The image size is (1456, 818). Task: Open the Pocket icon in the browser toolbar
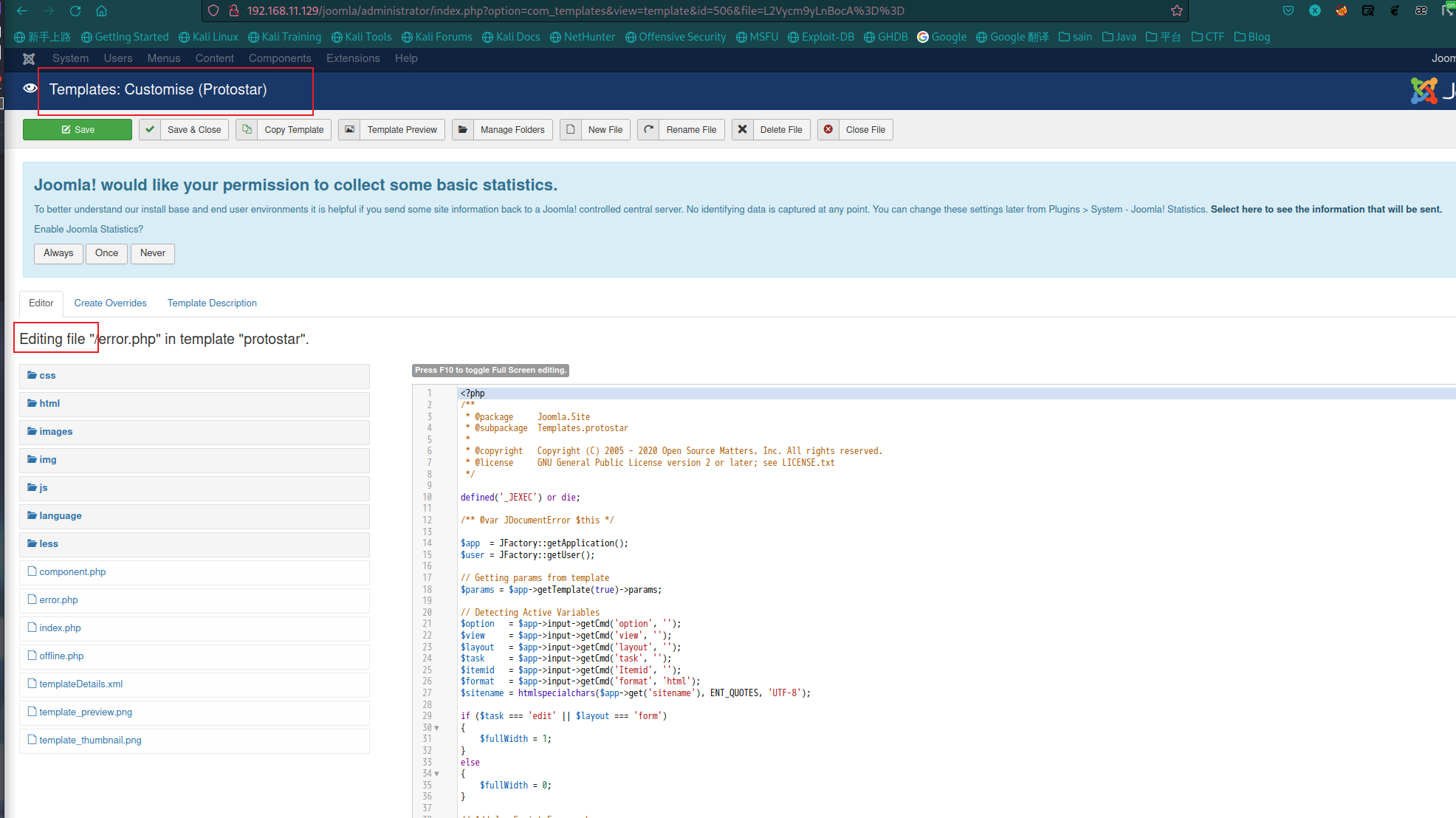(x=1288, y=10)
